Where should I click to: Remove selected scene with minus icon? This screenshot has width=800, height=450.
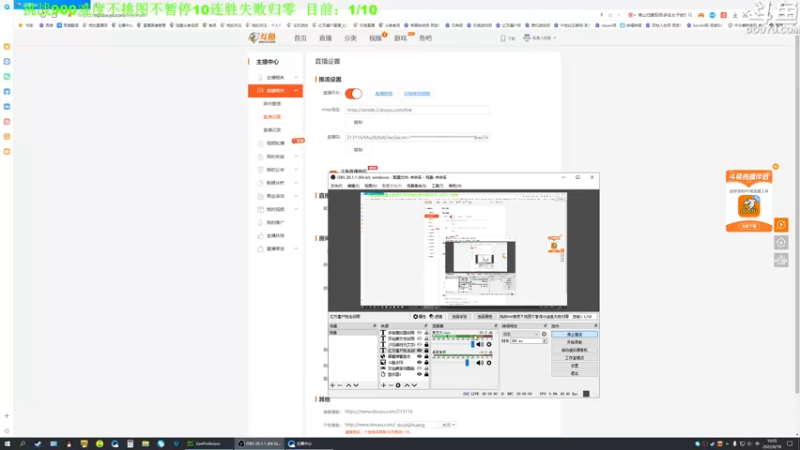pos(340,386)
